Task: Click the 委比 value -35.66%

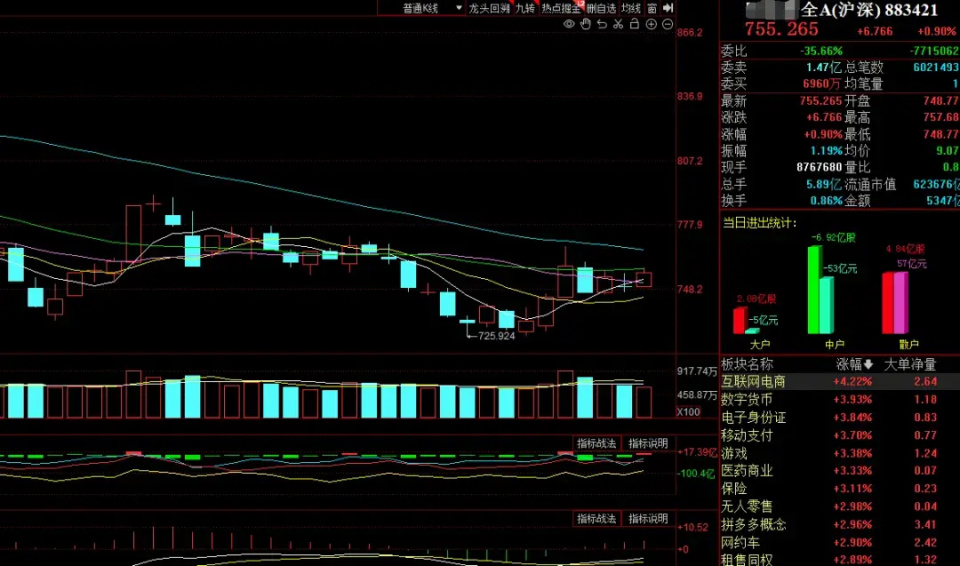Action: tap(820, 51)
